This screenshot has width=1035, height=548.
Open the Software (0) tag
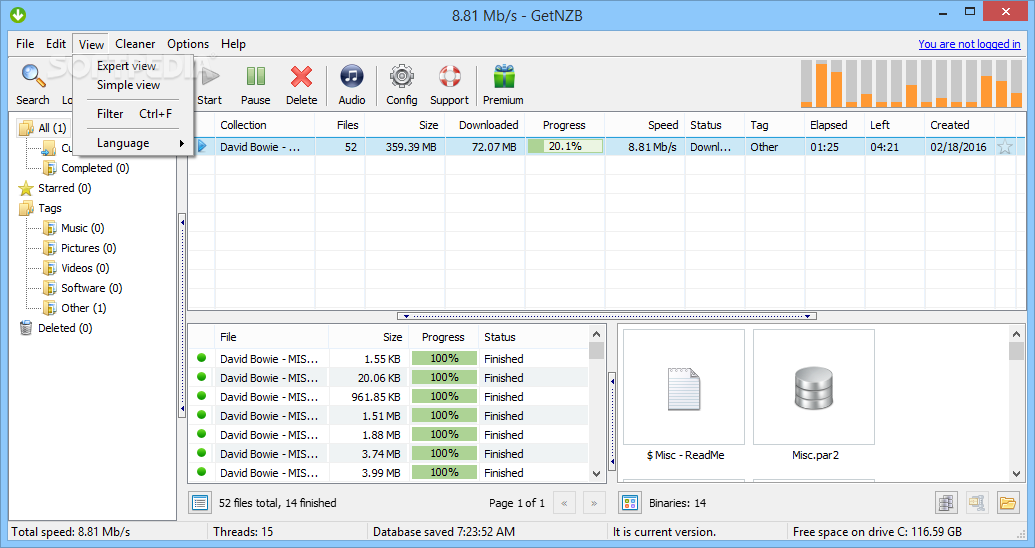click(83, 288)
